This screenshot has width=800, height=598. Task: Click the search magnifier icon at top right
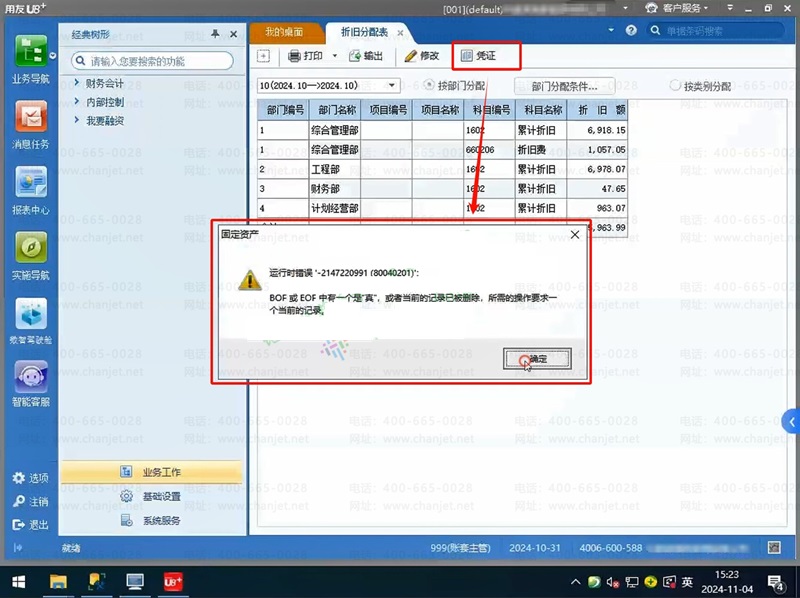656,30
